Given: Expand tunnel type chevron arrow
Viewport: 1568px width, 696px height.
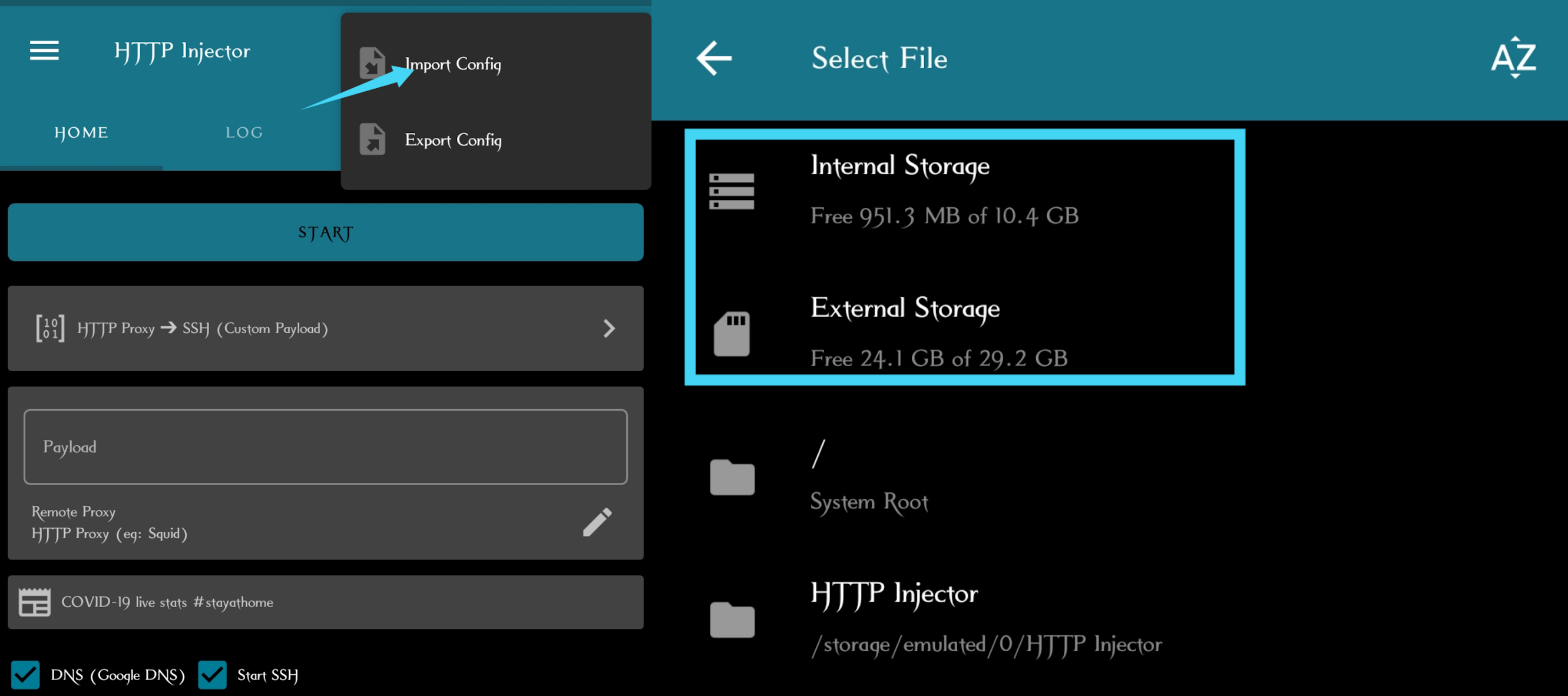Looking at the screenshot, I should click(608, 329).
